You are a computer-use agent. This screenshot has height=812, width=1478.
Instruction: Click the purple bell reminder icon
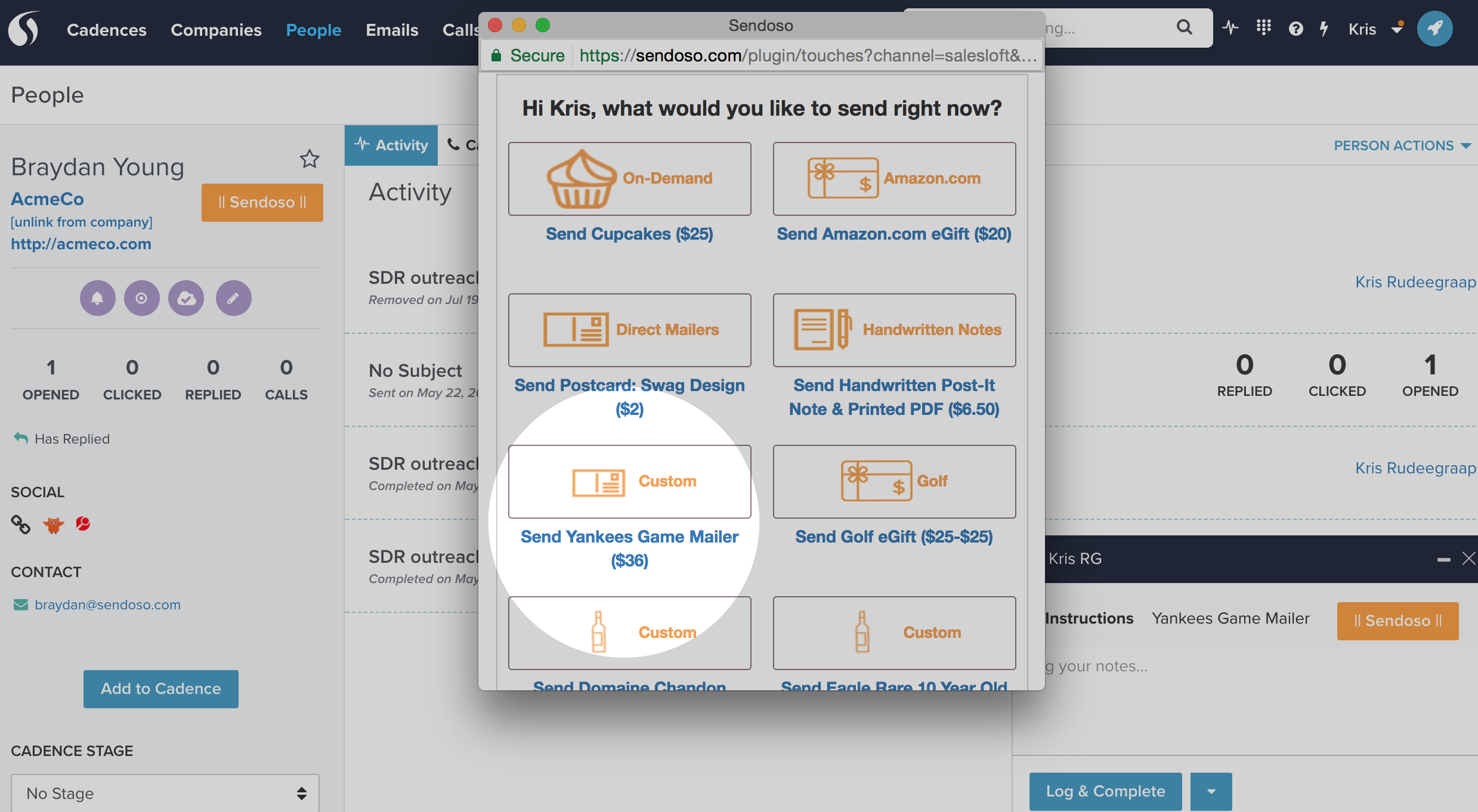(97, 298)
